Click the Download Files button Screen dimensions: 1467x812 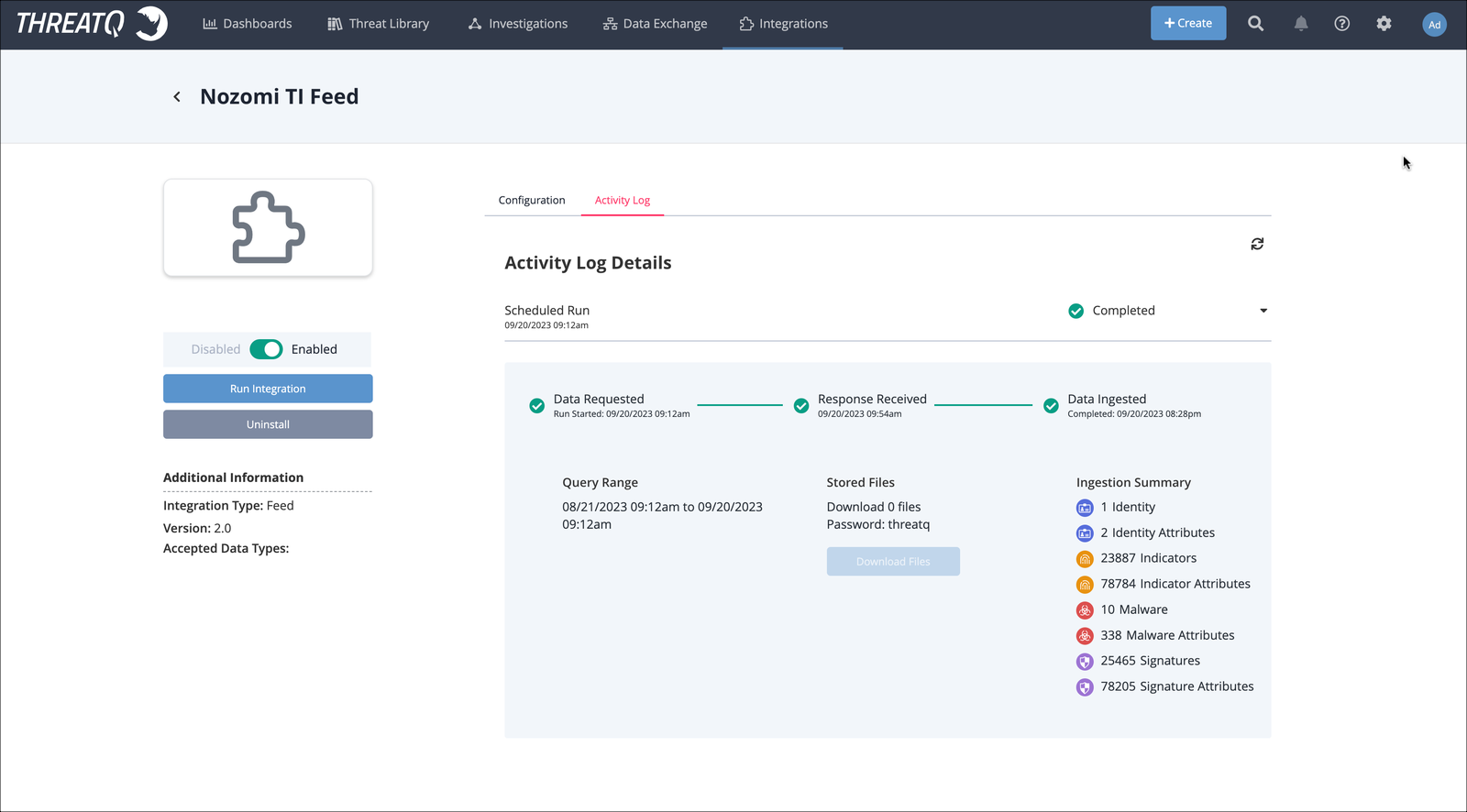(x=893, y=562)
